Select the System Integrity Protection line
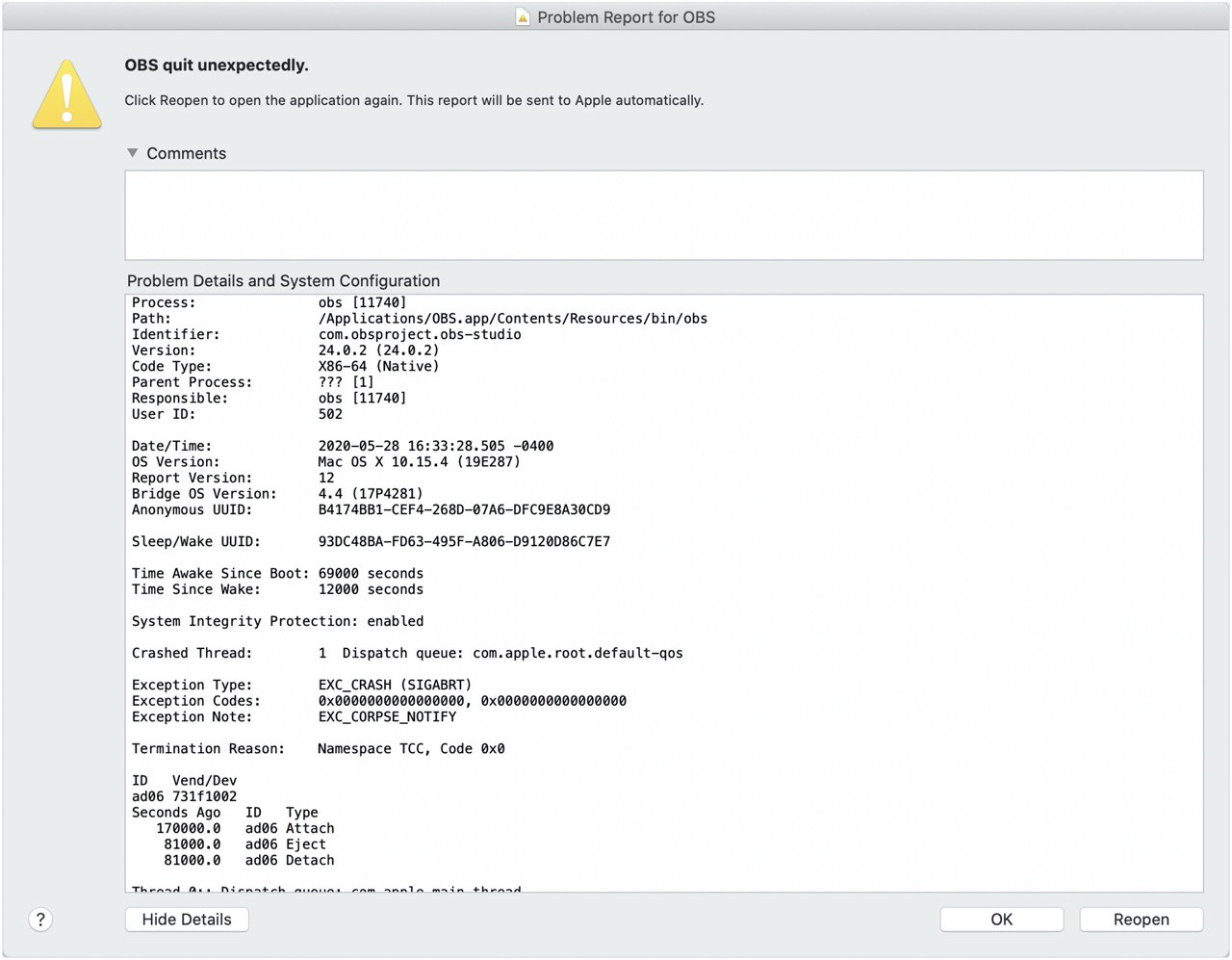Screen dimensions: 1232x960 (277, 621)
